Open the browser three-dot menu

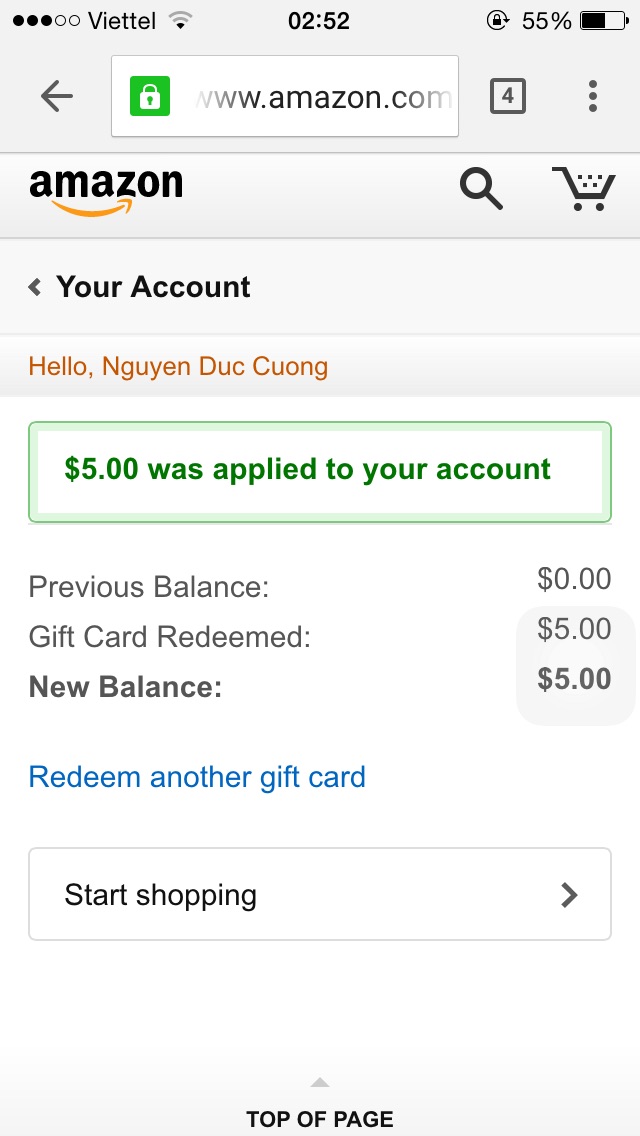point(593,96)
